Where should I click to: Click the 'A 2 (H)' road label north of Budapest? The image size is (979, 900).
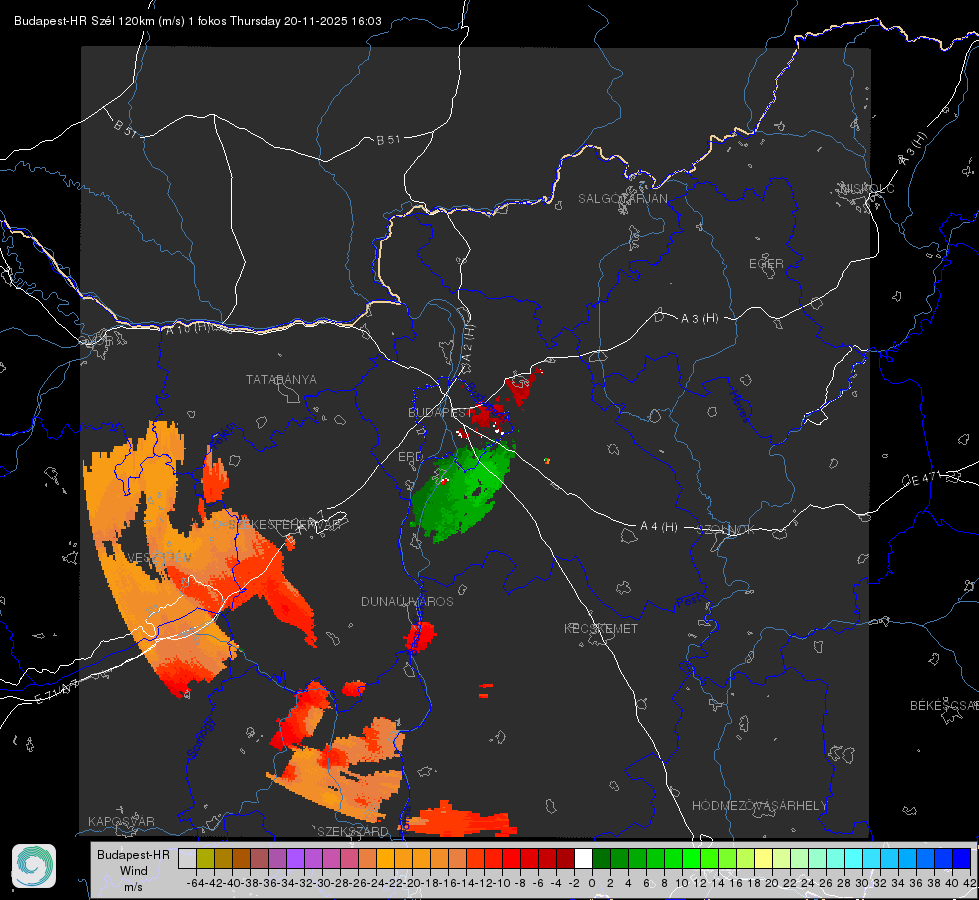[x=468, y=343]
